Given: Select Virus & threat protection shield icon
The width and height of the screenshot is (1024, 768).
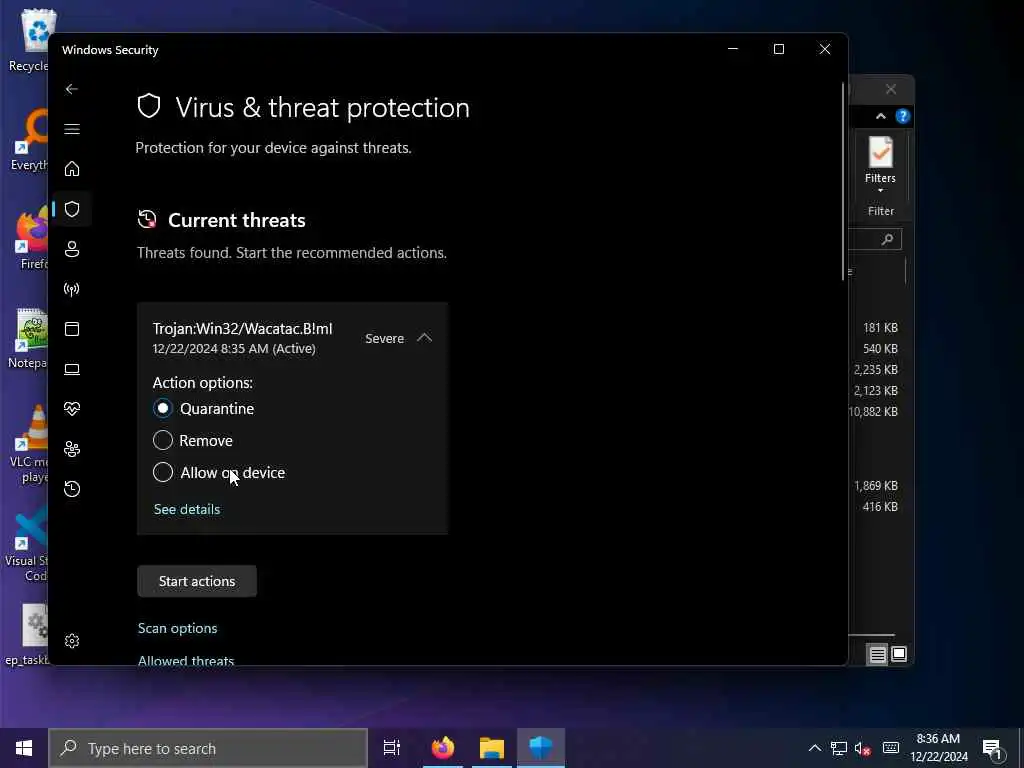Looking at the screenshot, I should (72, 209).
